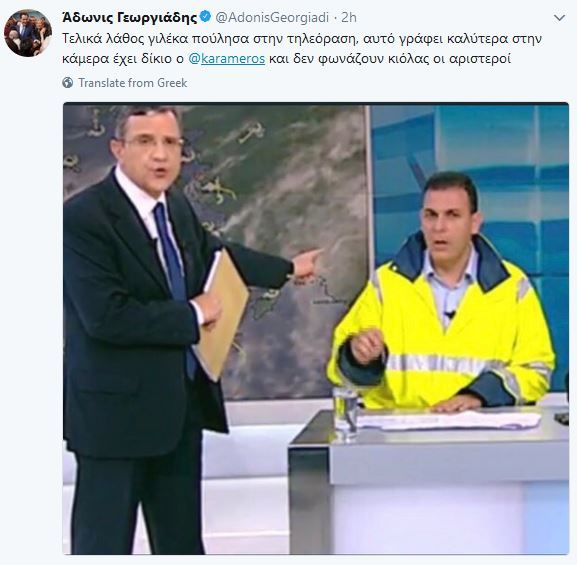577x565 pixels.
Task: Expand the tweet options chevron menu
Action: coord(559,18)
